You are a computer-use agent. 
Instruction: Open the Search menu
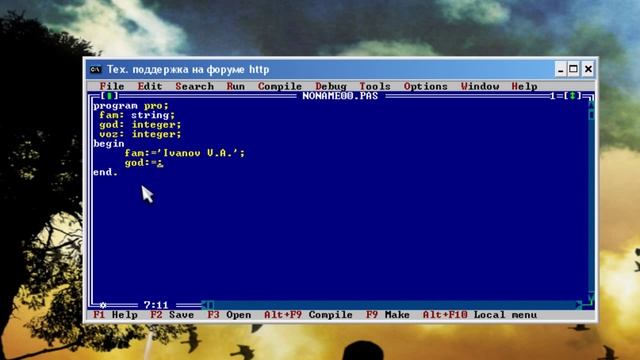[195, 86]
